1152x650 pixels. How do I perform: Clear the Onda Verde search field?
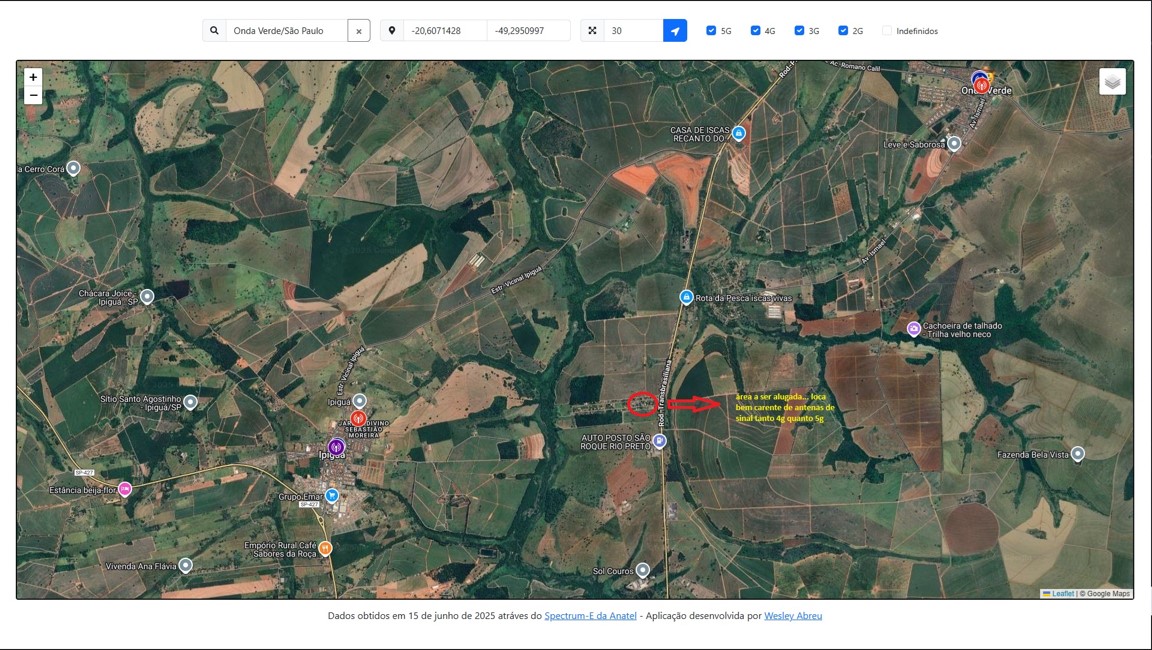(x=359, y=31)
